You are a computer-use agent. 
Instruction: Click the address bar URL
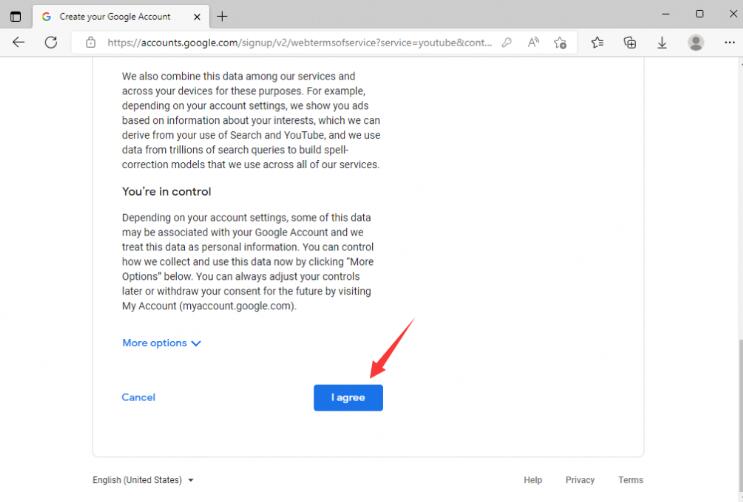click(299, 43)
